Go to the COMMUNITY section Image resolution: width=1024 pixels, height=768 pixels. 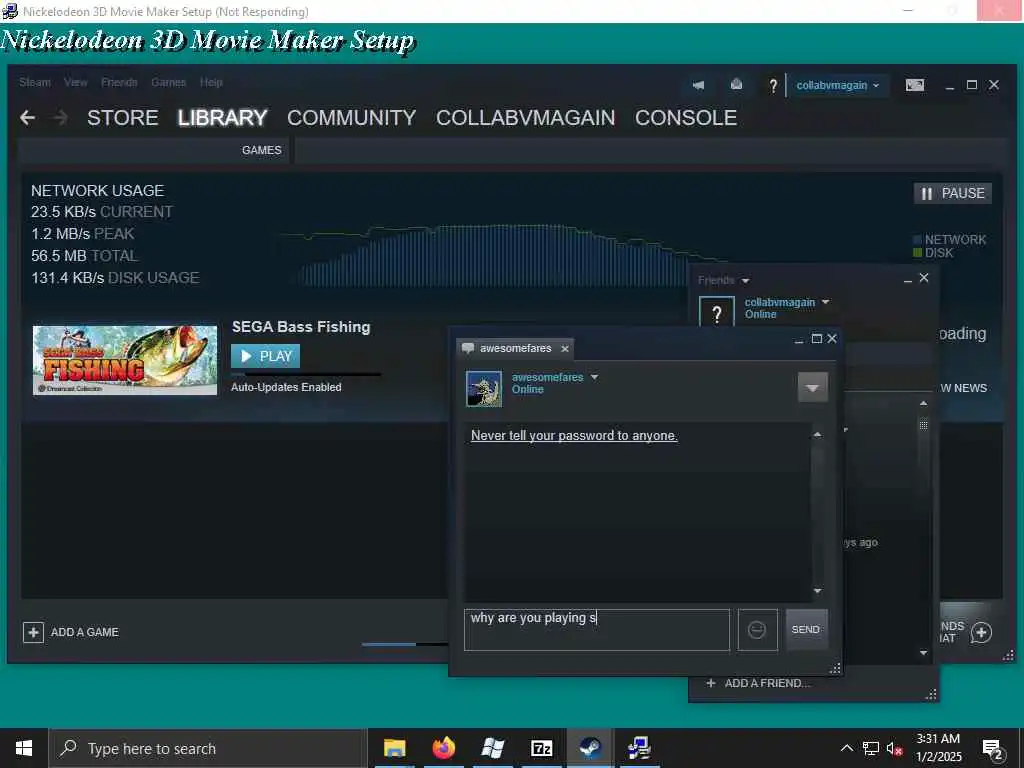[x=351, y=118]
